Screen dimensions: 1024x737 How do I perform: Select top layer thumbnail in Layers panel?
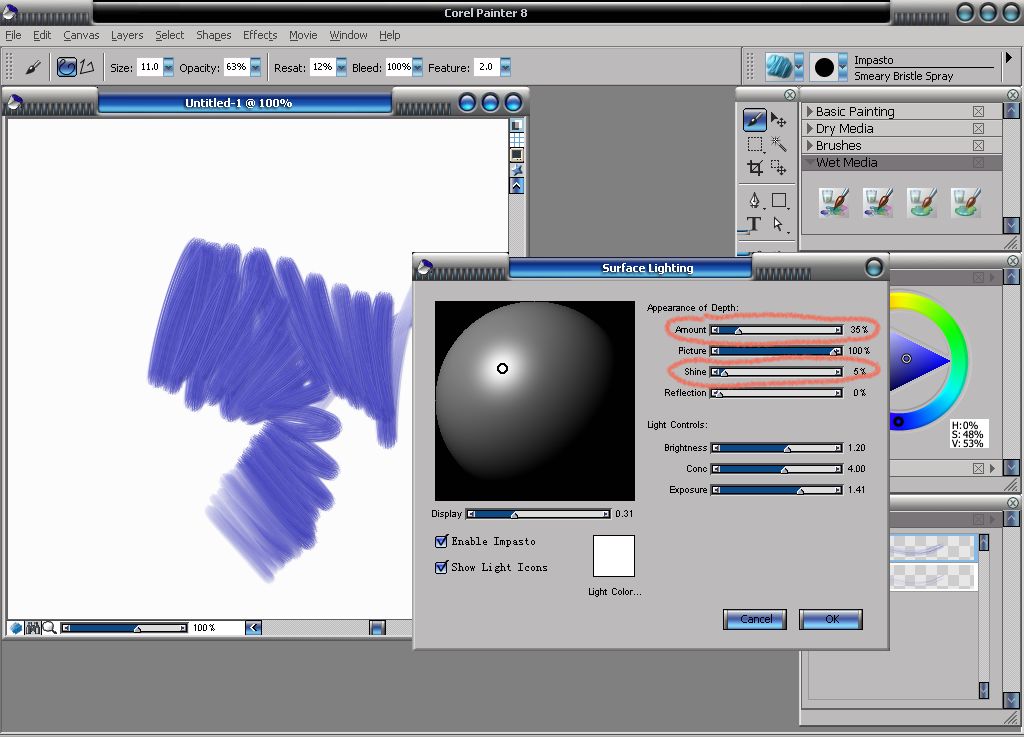tap(933, 546)
